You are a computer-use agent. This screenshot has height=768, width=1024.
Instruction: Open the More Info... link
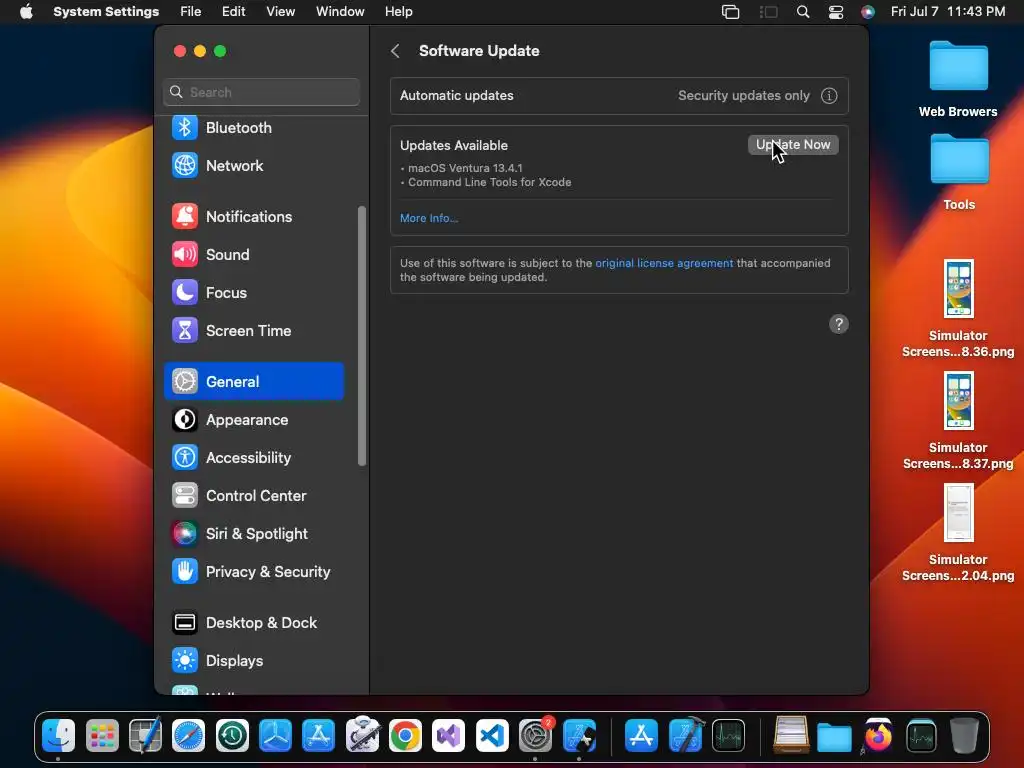(x=428, y=218)
